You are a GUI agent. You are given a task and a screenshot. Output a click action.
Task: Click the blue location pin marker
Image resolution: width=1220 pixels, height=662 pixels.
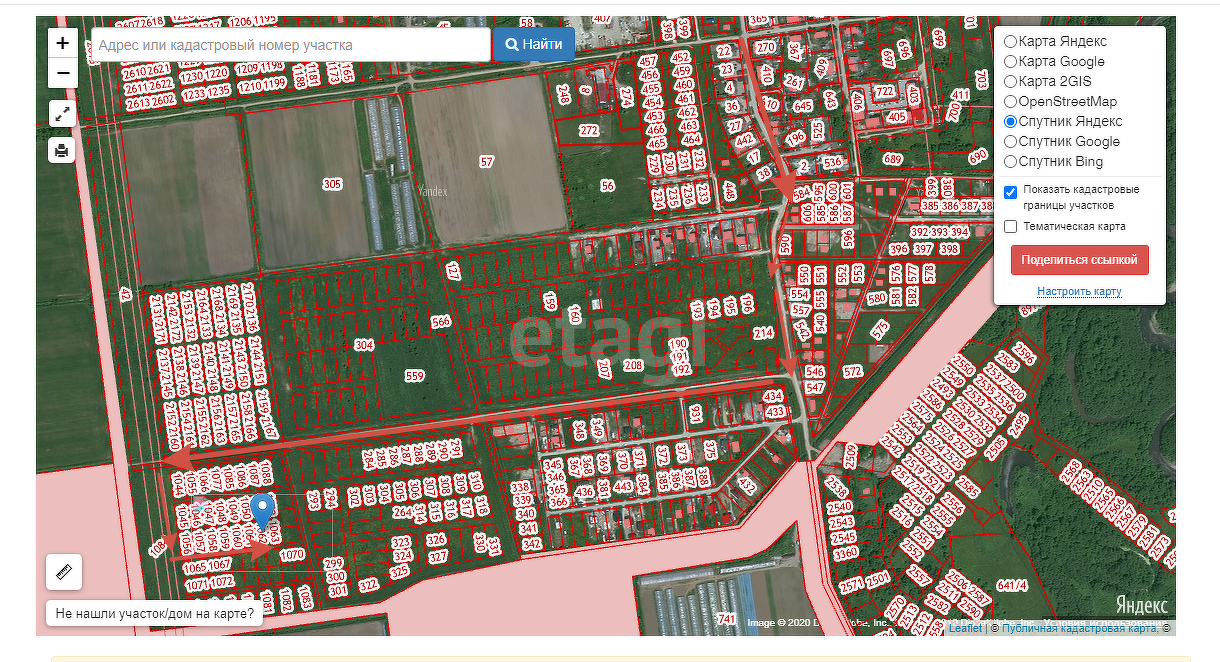click(262, 510)
